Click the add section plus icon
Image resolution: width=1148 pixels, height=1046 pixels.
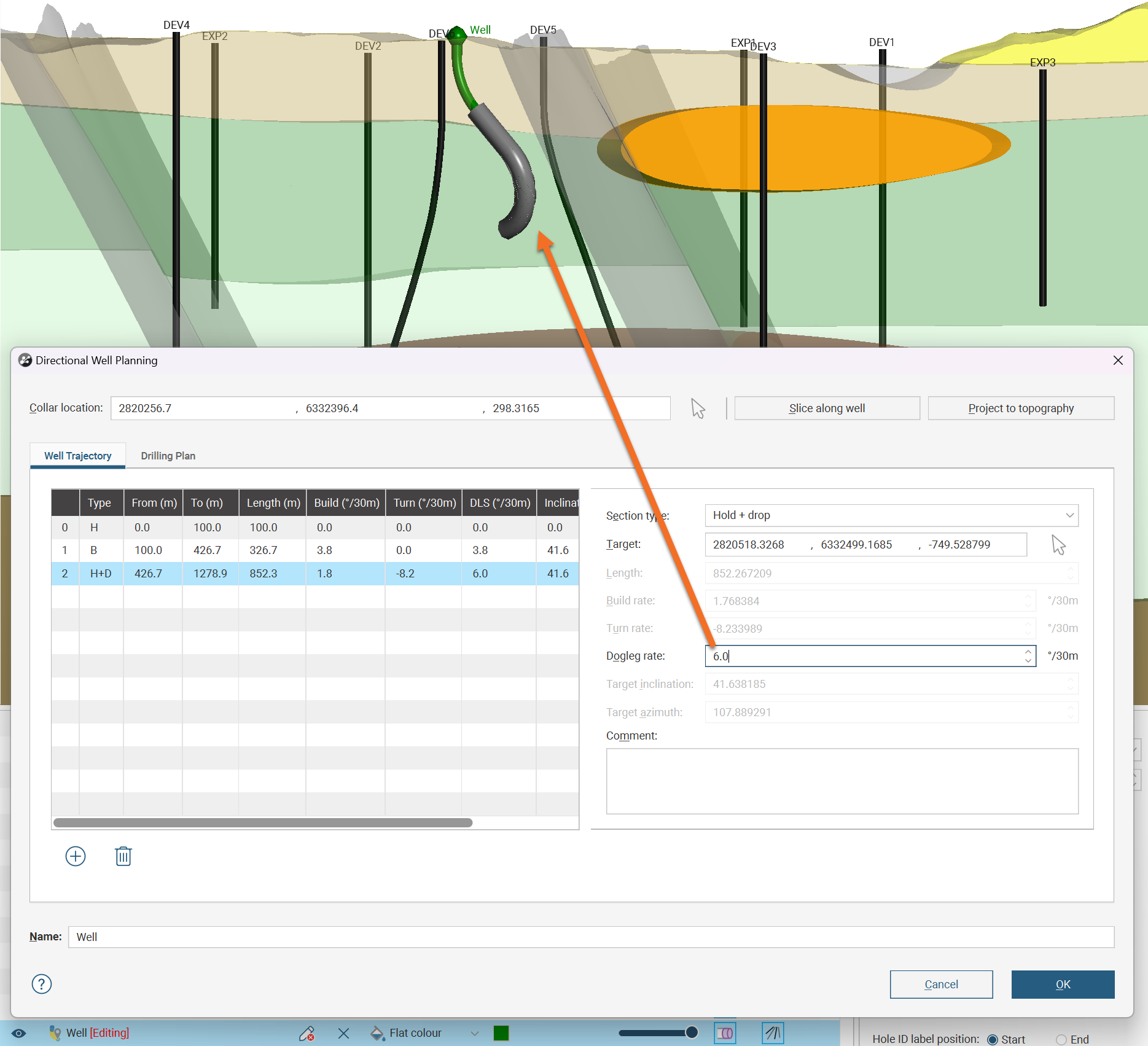[x=76, y=856]
